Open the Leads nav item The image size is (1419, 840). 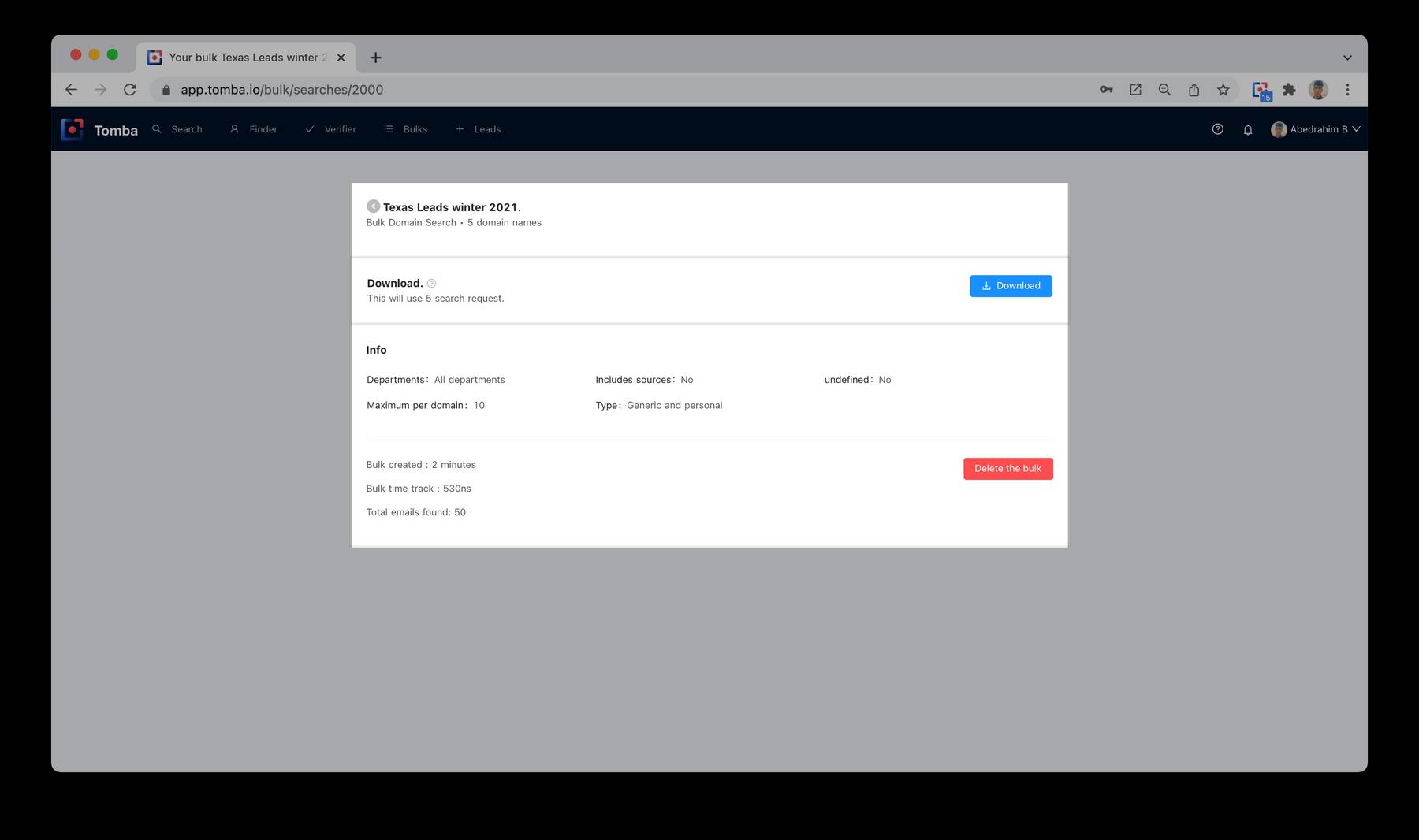tap(478, 129)
